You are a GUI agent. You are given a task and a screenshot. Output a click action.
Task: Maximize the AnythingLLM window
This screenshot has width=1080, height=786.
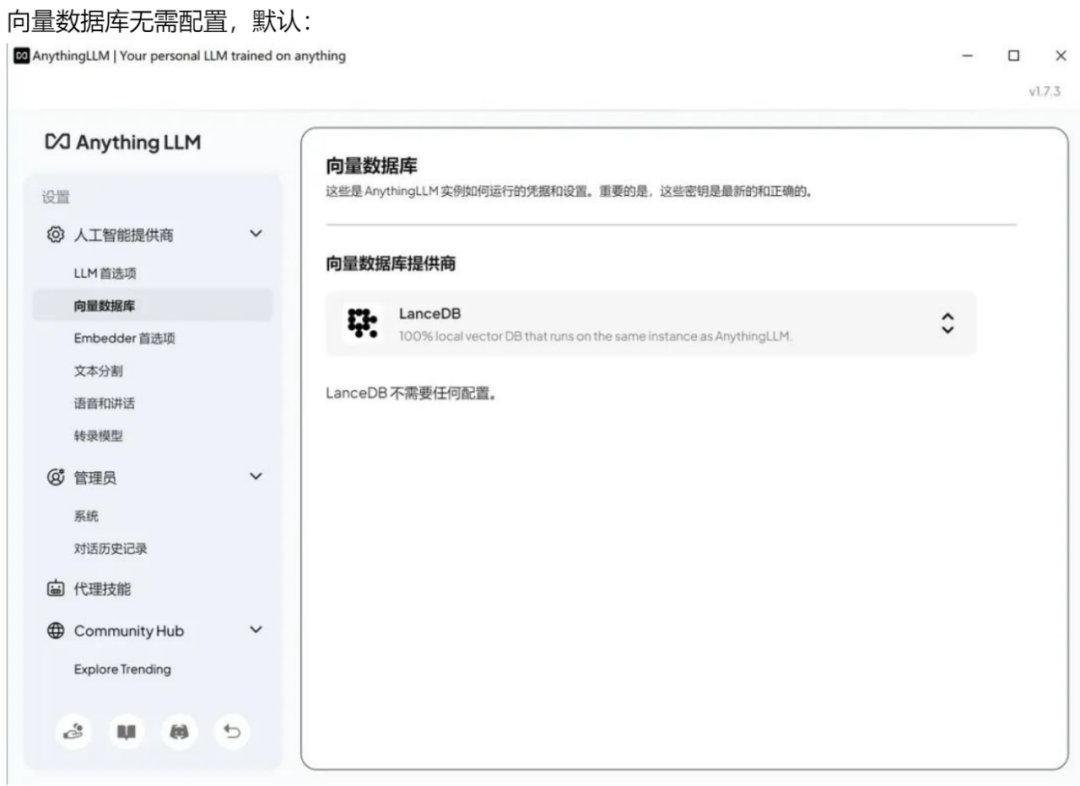[1014, 55]
